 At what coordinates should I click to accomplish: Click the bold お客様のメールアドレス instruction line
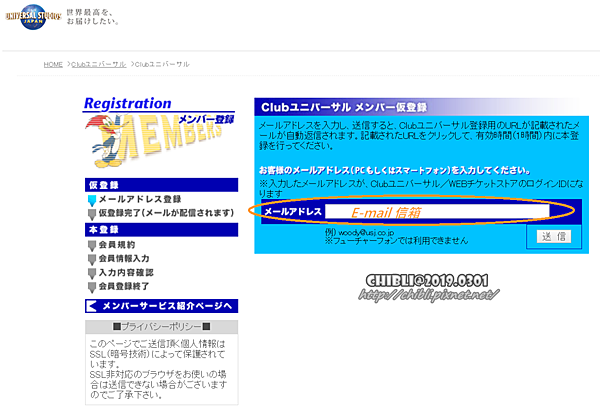point(395,170)
